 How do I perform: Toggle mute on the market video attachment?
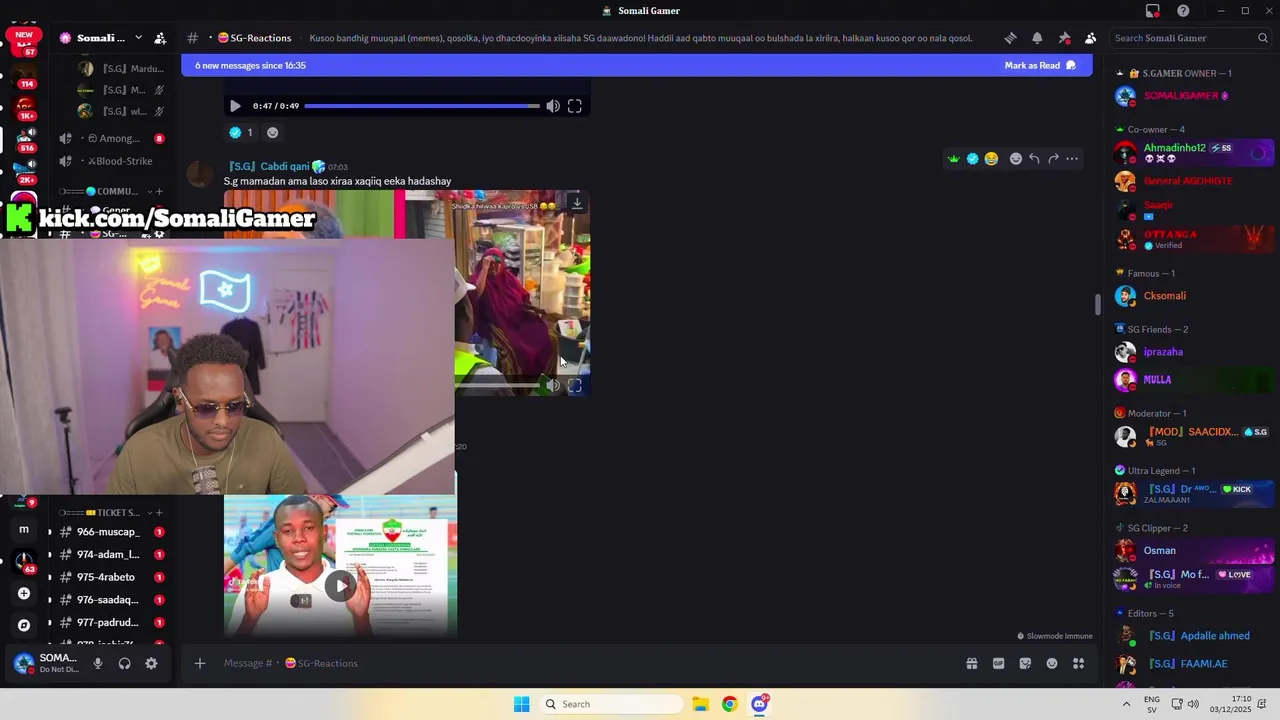tap(553, 385)
